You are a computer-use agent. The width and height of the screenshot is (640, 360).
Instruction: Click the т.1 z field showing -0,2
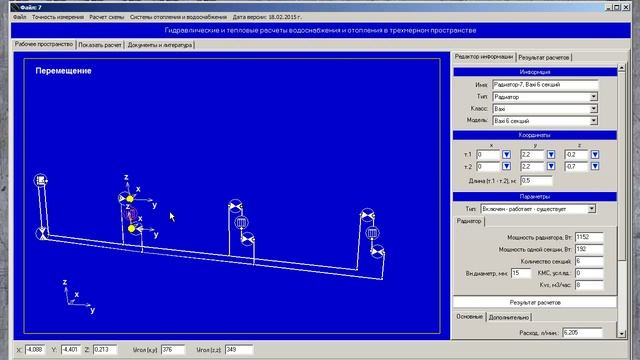click(x=576, y=155)
